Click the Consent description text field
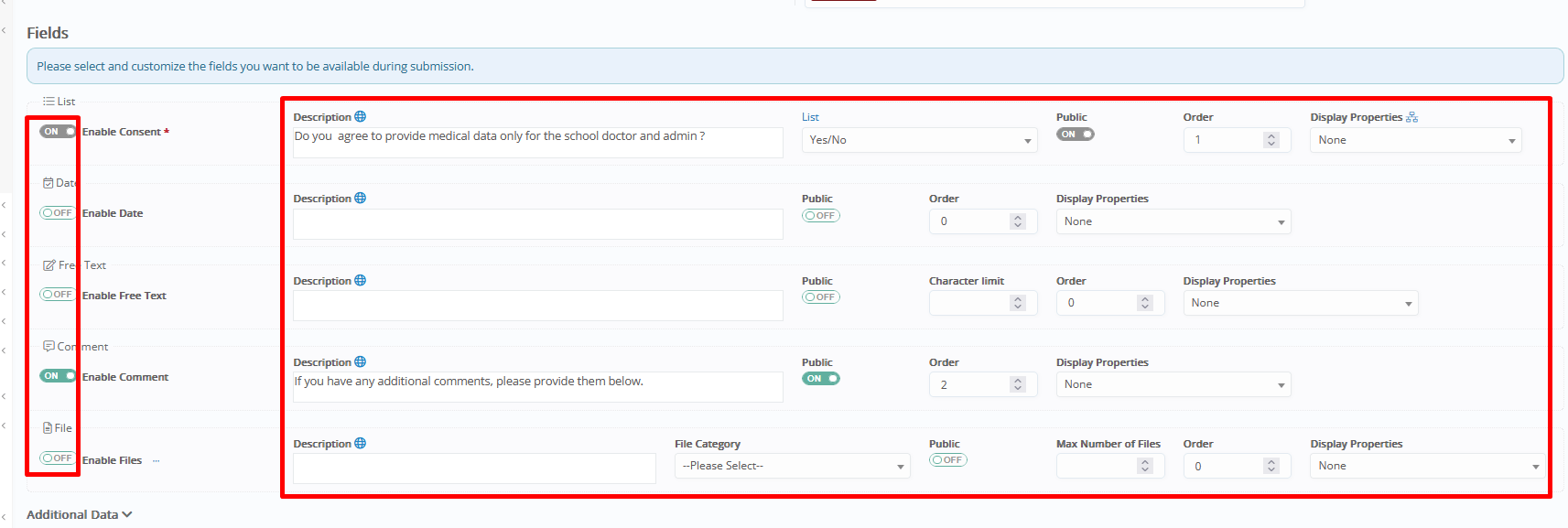 tap(537, 142)
